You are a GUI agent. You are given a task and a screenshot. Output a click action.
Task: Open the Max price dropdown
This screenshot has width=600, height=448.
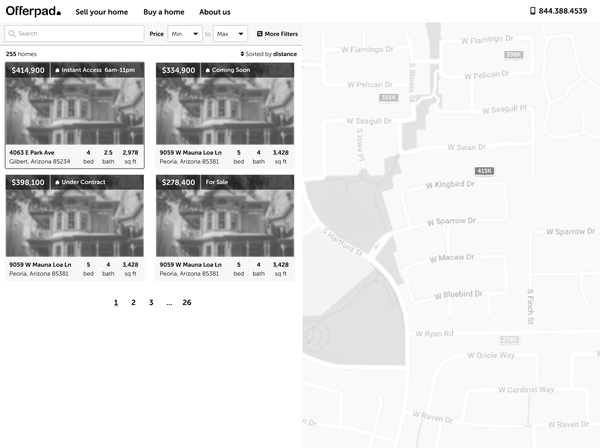point(230,34)
